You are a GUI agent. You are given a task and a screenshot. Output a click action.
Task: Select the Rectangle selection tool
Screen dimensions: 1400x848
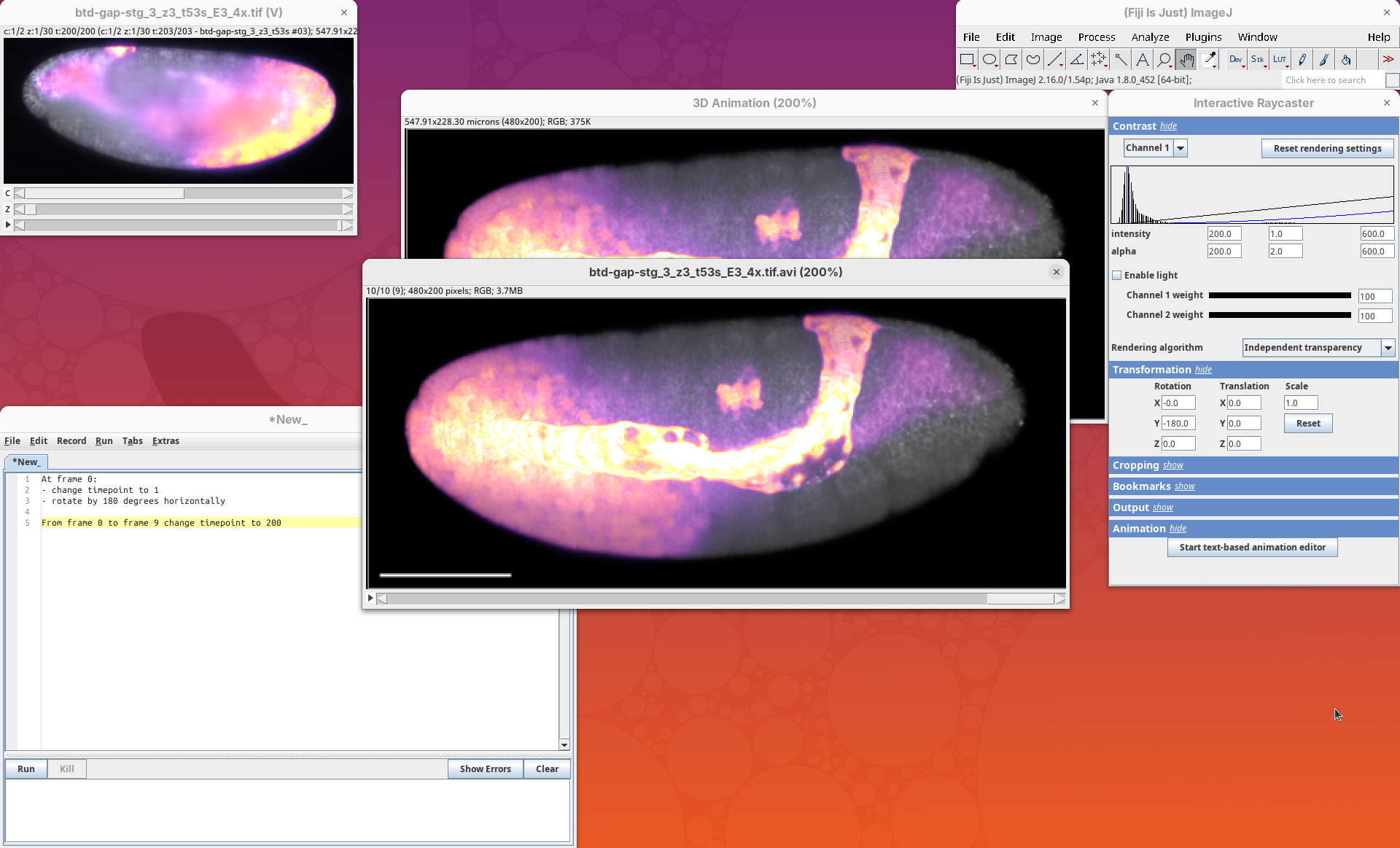click(x=967, y=60)
